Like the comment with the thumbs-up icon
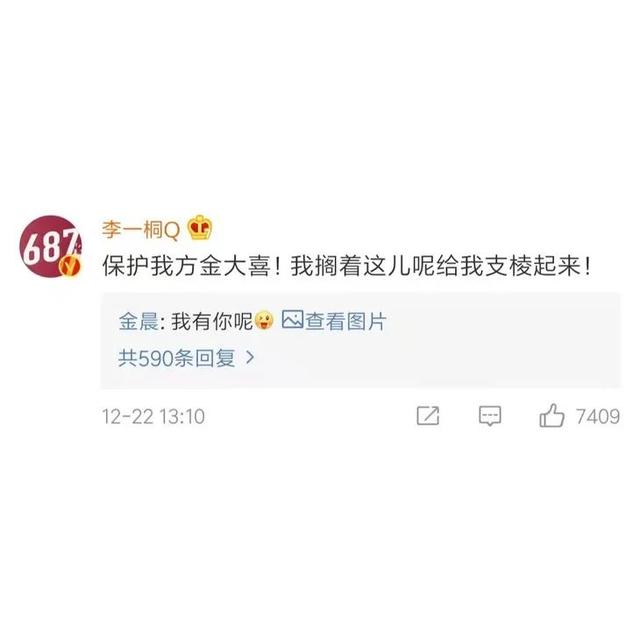 click(x=552, y=416)
